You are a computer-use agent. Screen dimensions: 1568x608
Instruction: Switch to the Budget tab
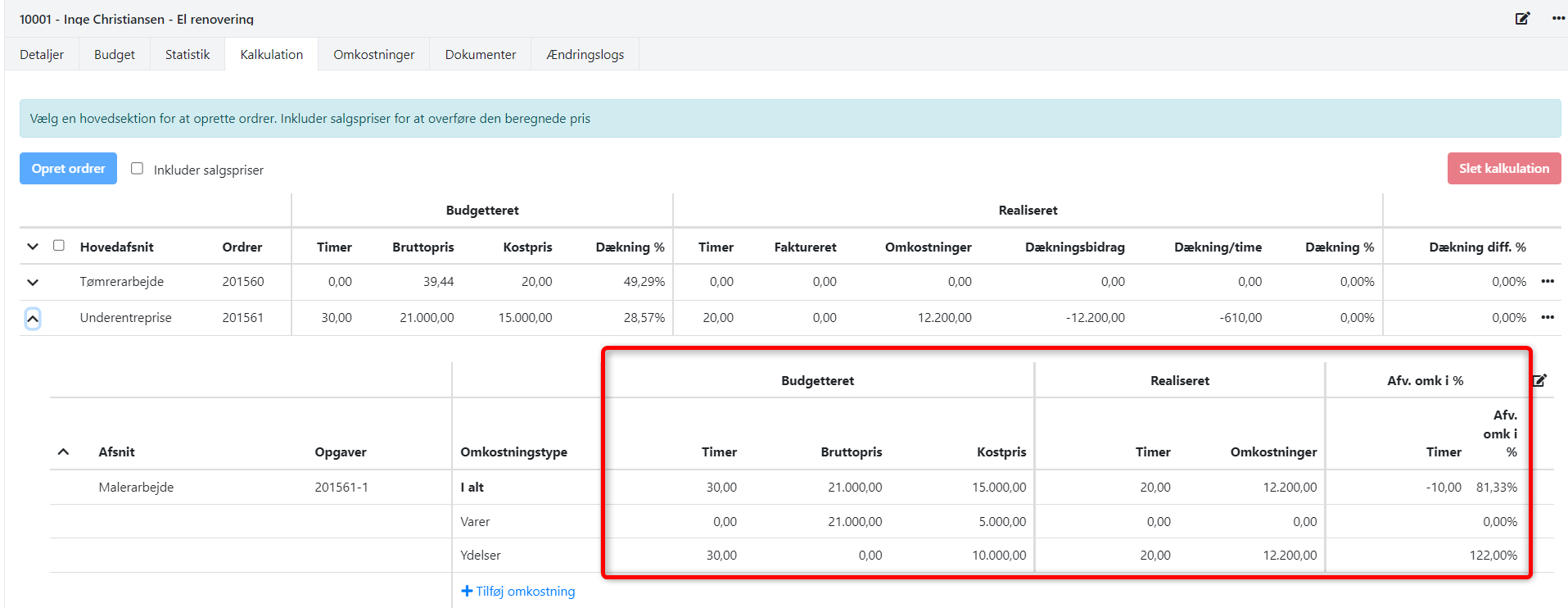click(114, 55)
